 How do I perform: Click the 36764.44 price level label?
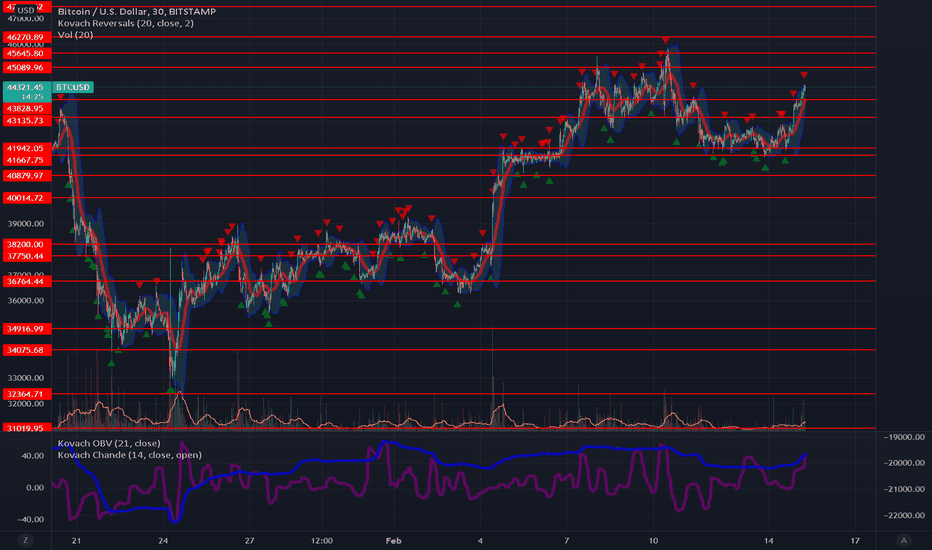click(27, 281)
